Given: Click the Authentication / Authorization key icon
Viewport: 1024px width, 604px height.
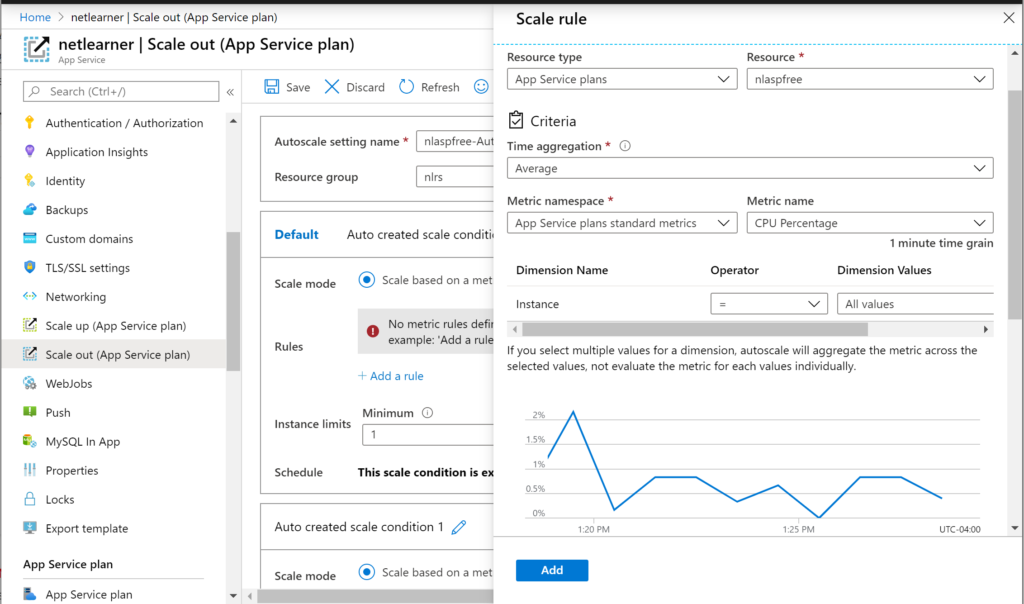Looking at the screenshot, I should tap(29, 123).
